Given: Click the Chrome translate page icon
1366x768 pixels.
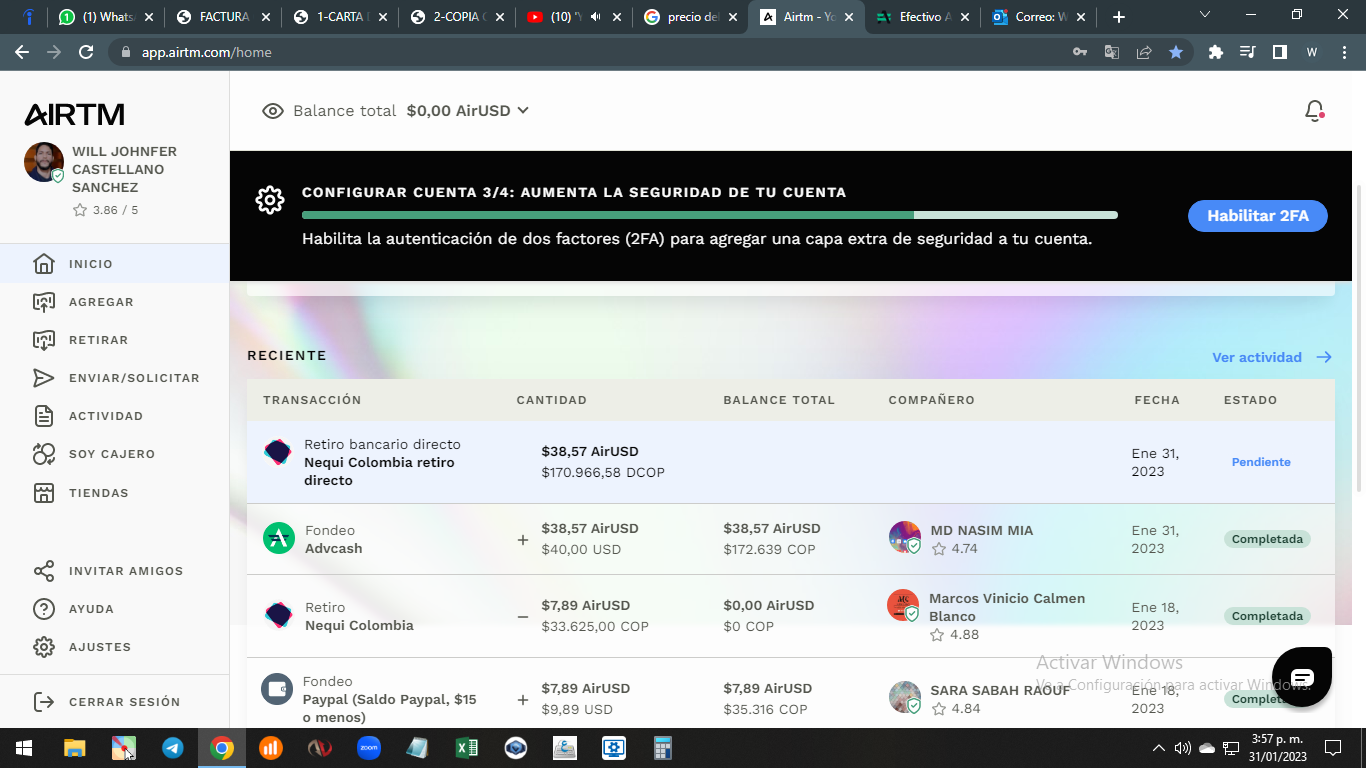Looking at the screenshot, I should [x=1112, y=52].
